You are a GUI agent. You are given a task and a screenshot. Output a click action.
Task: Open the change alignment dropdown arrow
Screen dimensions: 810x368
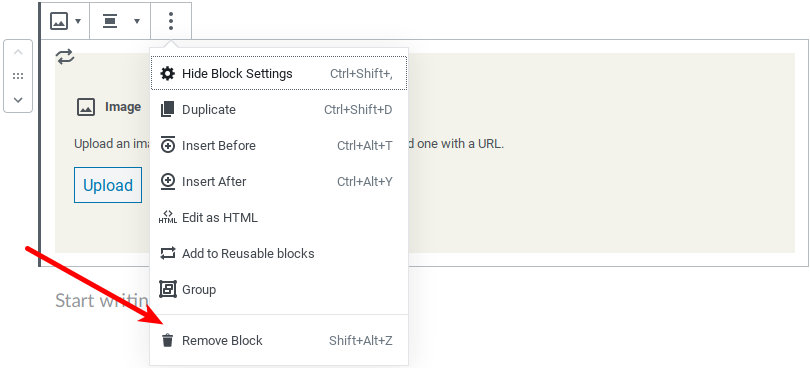pos(137,21)
